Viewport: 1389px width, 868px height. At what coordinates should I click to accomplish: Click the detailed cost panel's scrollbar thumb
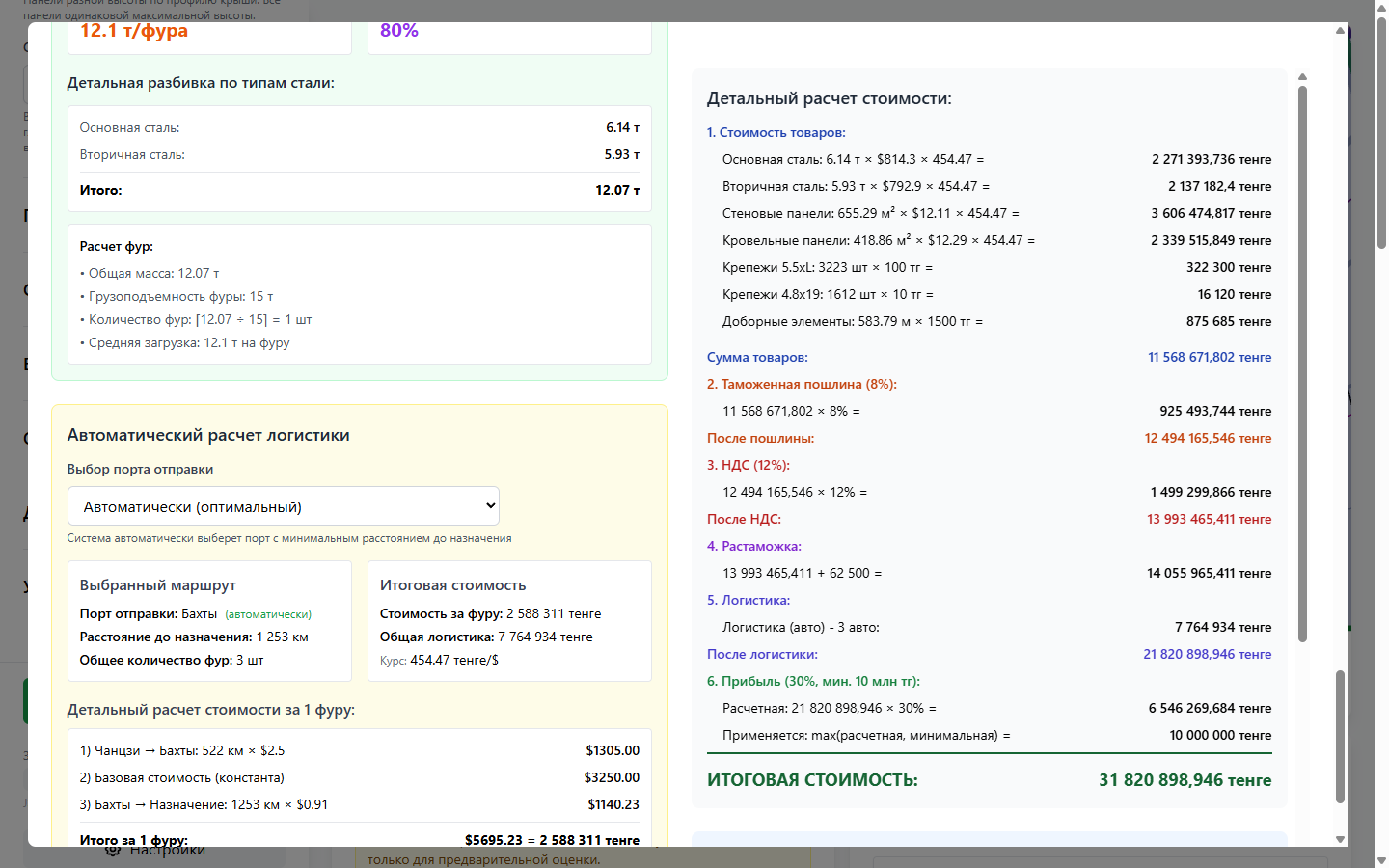(x=1302, y=364)
